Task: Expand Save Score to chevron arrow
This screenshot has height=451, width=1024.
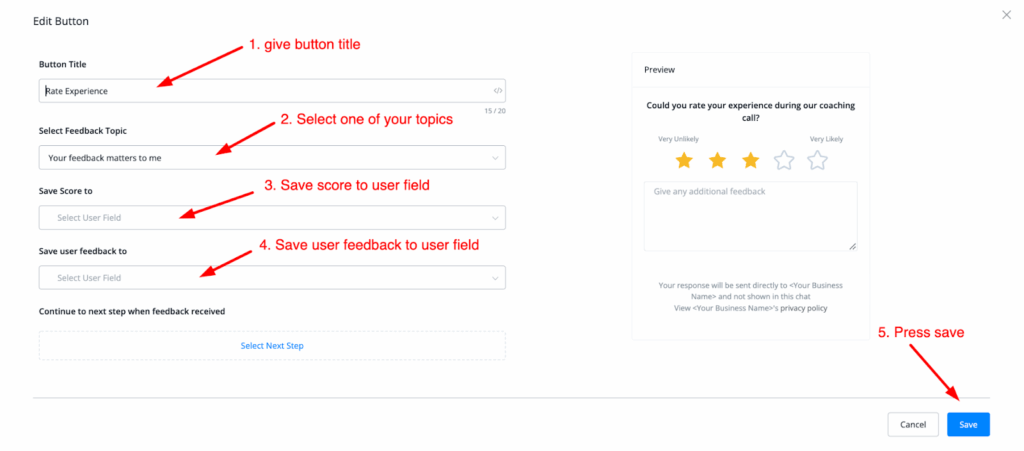Action: 496,218
